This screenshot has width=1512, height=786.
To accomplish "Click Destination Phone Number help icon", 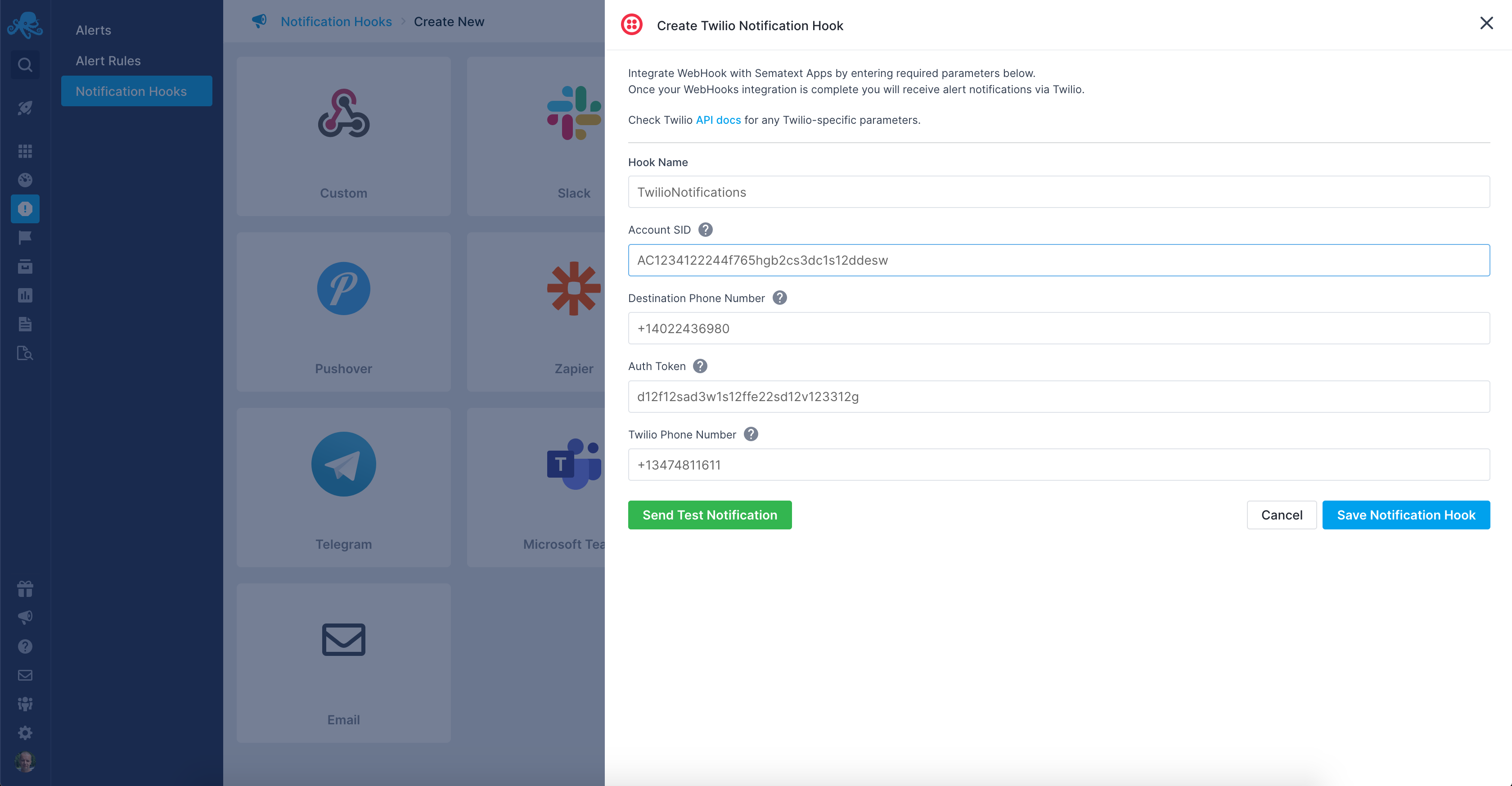I will click(779, 298).
